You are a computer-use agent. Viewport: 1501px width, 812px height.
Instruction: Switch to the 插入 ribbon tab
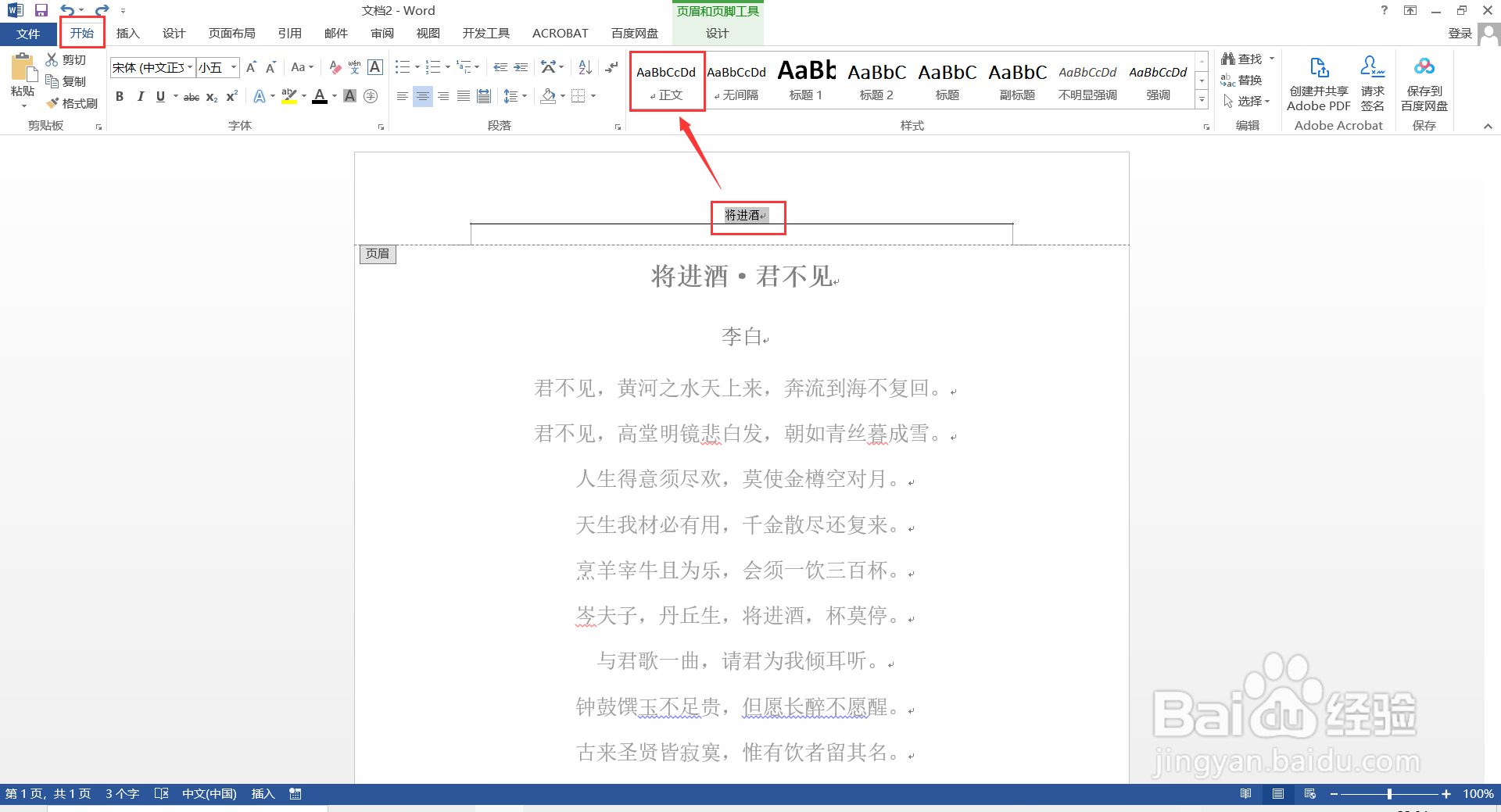point(127,33)
